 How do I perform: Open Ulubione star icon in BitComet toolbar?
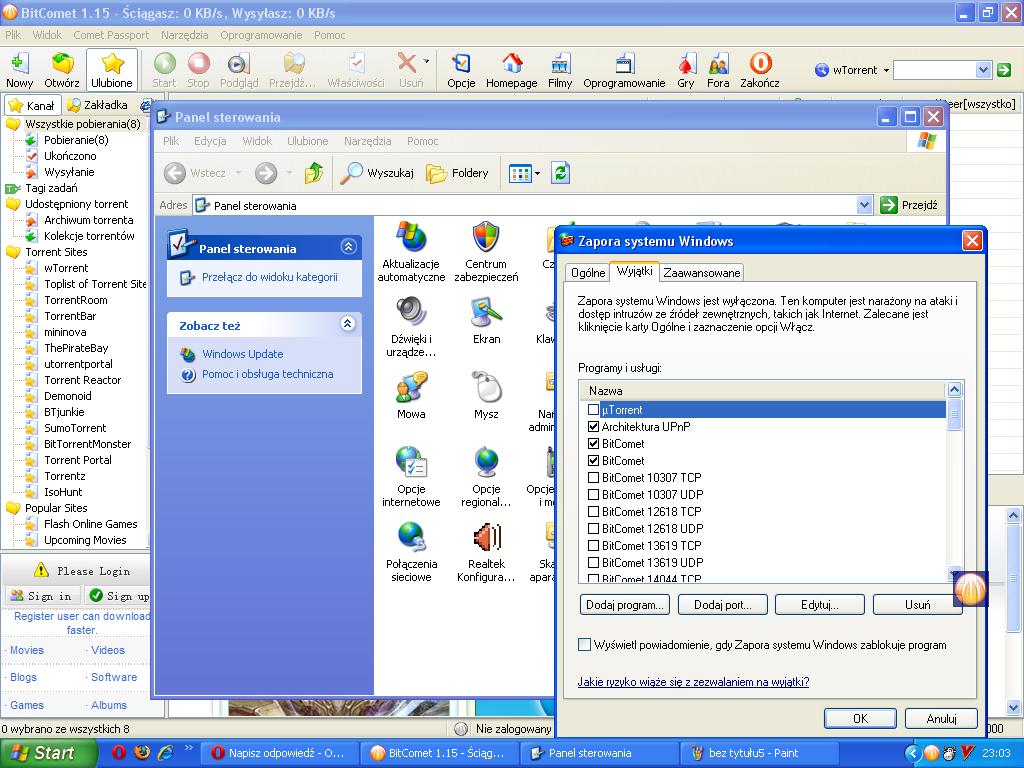tap(112, 70)
